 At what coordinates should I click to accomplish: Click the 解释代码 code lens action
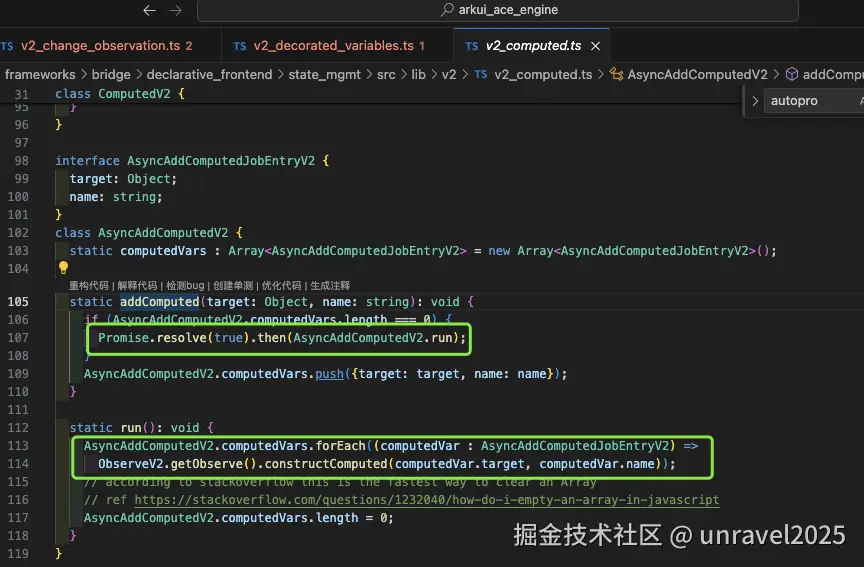tap(137, 285)
